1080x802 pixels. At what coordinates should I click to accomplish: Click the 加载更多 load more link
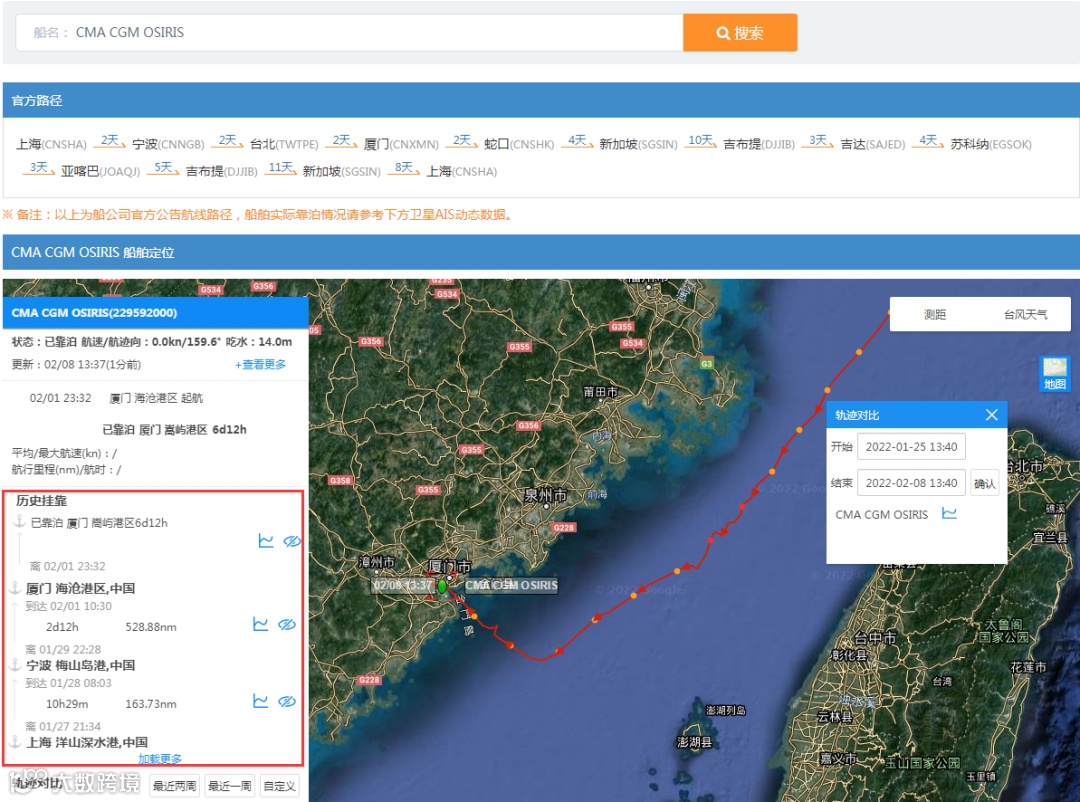(x=160, y=759)
